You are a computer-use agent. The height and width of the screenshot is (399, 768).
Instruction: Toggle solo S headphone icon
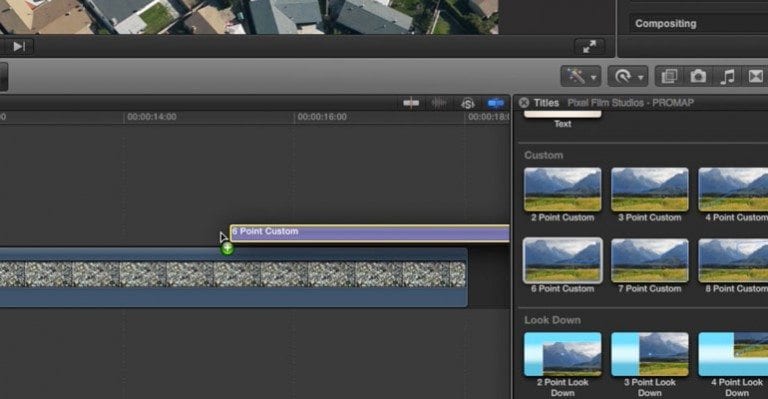pos(468,103)
